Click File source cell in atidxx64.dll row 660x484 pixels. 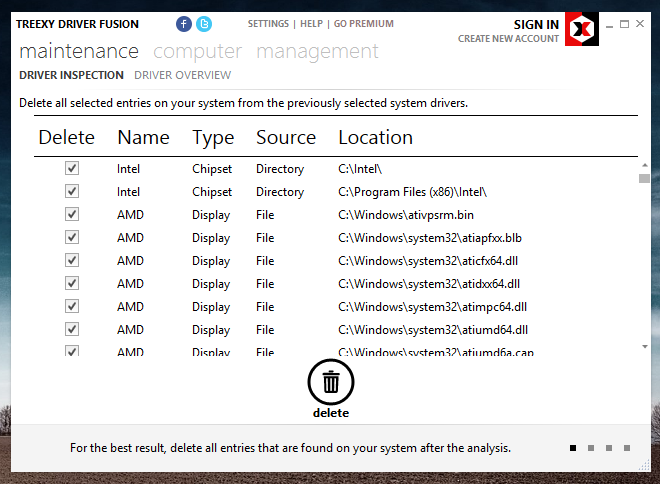tap(265, 284)
